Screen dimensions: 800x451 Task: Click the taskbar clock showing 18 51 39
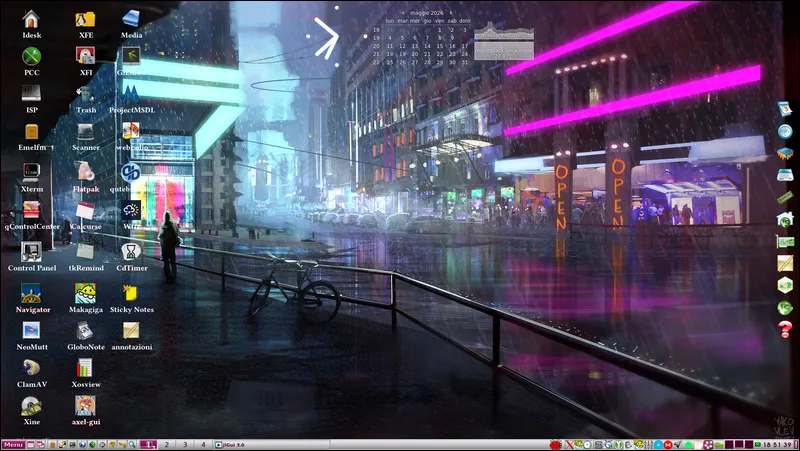tap(777, 445)
